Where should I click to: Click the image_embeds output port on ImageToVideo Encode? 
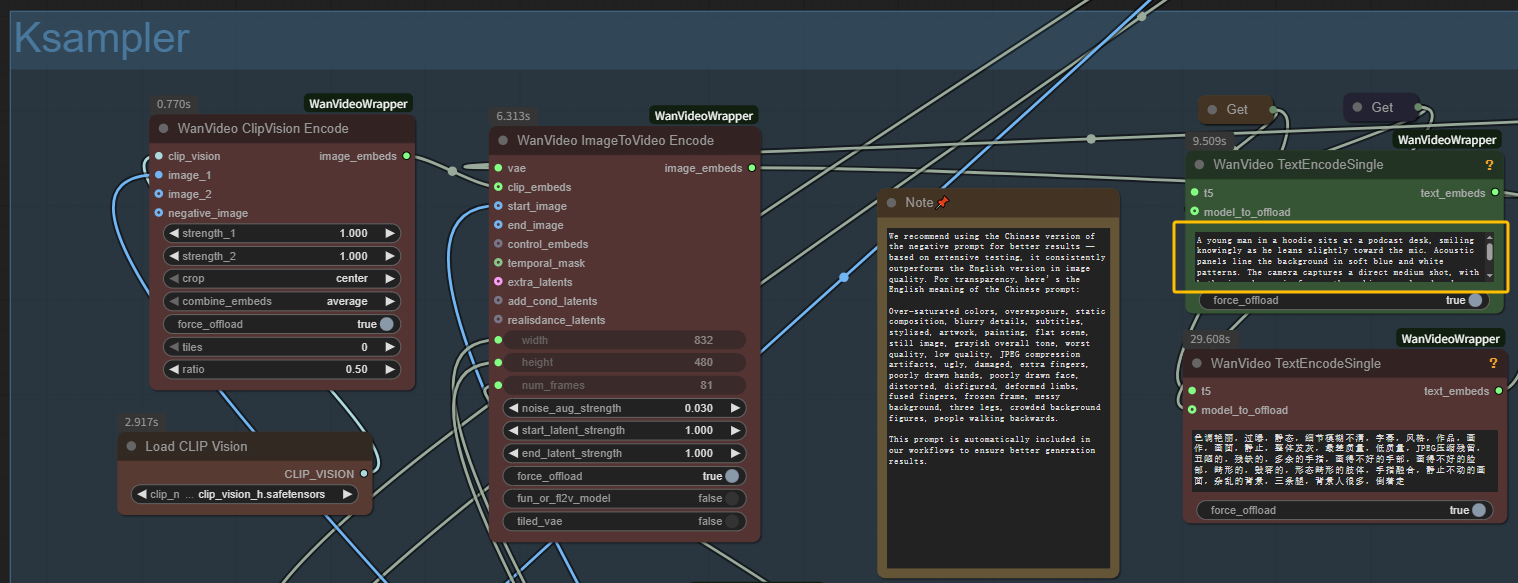click(752, 168)
